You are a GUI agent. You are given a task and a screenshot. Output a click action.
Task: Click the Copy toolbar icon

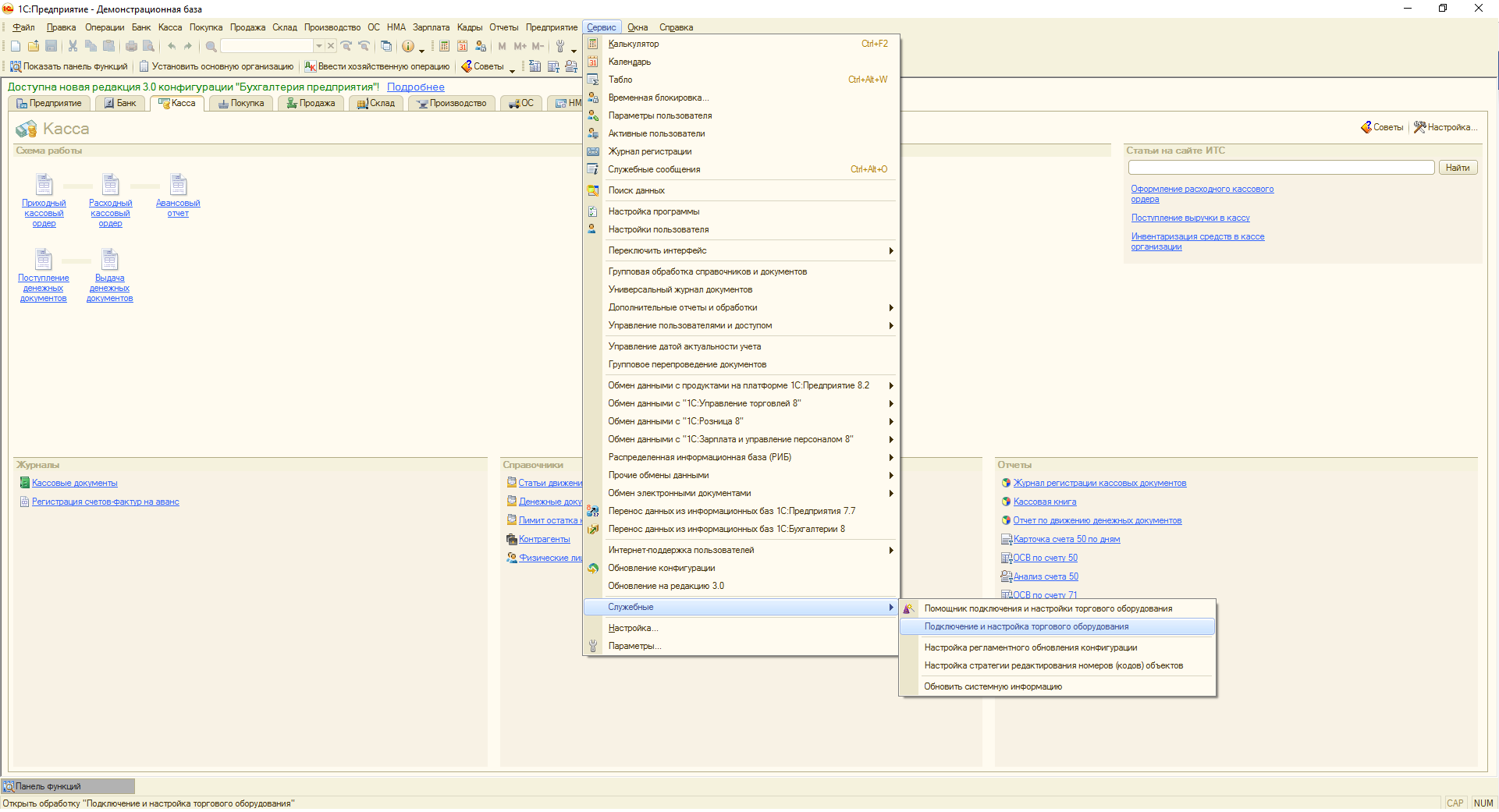[x=91, y=46]
